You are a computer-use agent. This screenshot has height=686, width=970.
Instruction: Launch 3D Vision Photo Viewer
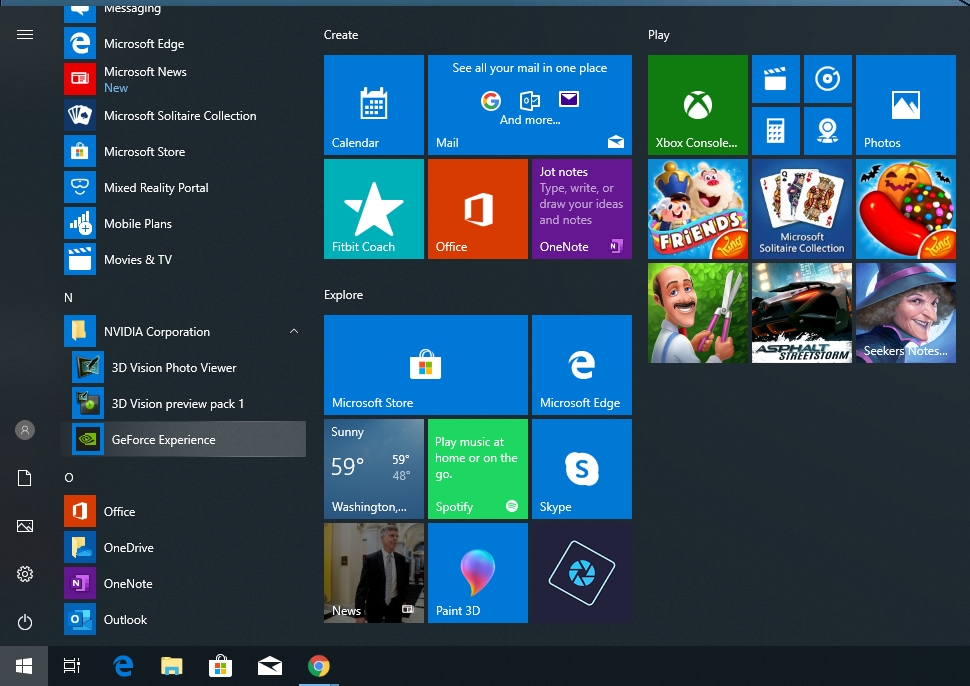tap(184, 367)
